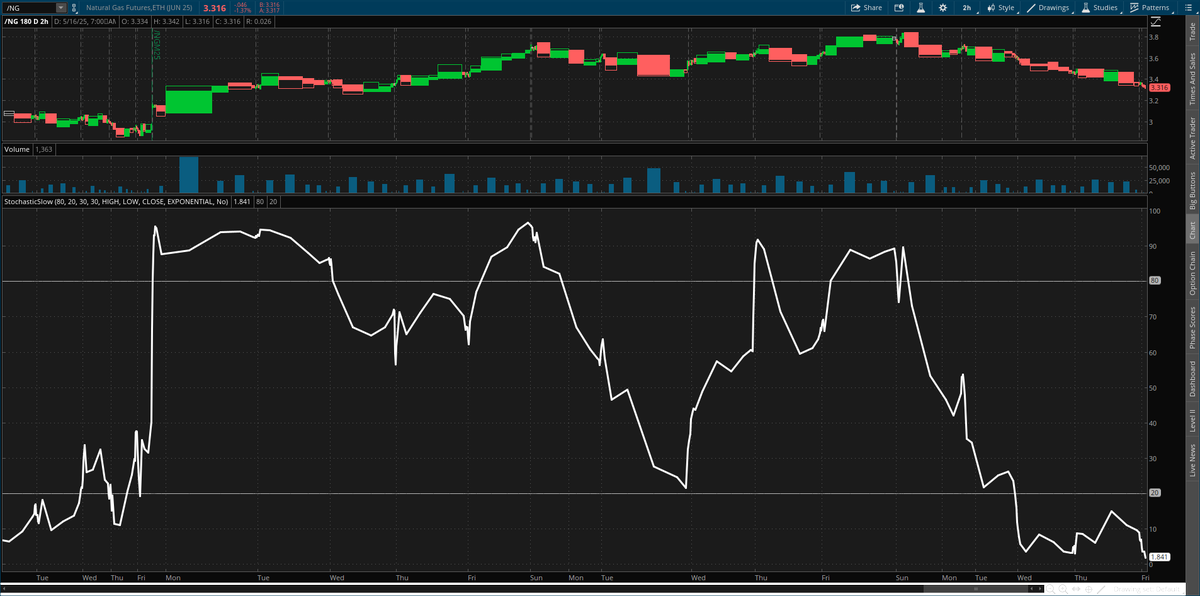Click the symbol link icon next to /NG
1200x596 pixels.
tap(75, 7)
